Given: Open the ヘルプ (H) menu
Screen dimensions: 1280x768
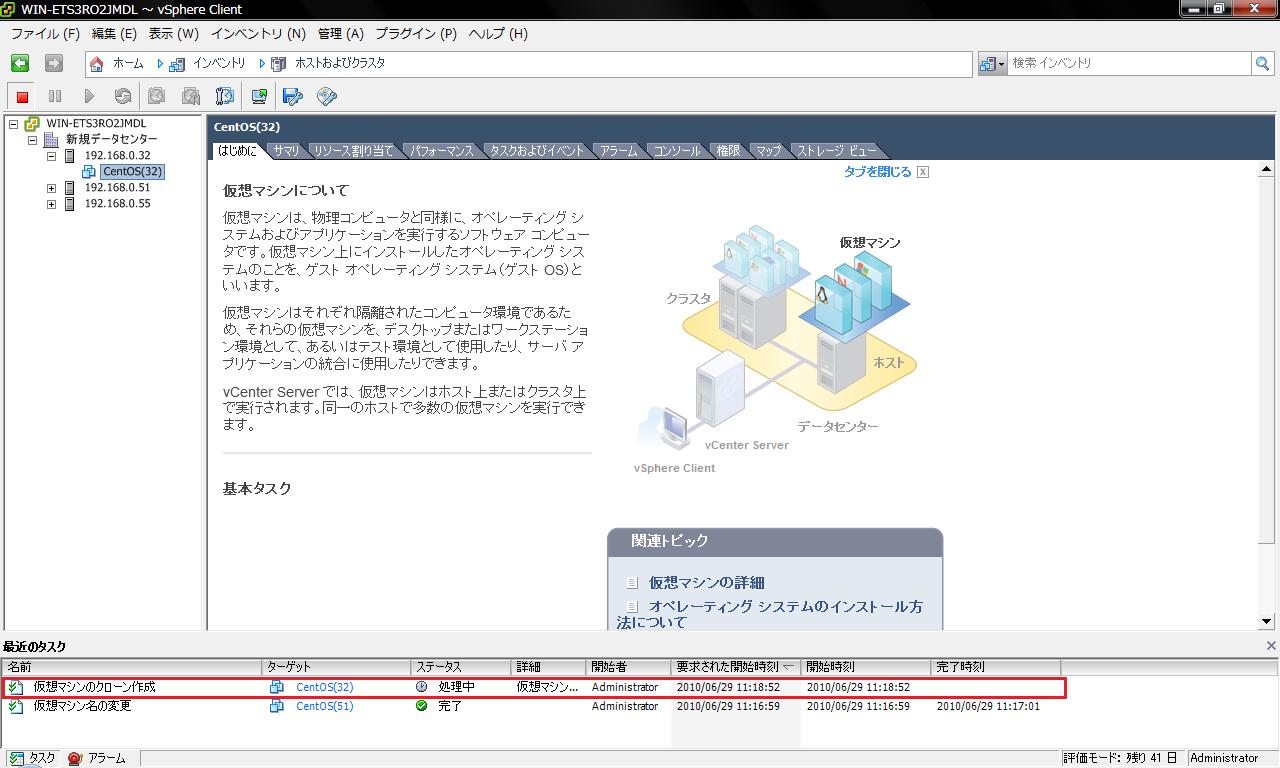Looking at the screenshot, I should click(x=498, y=33).
